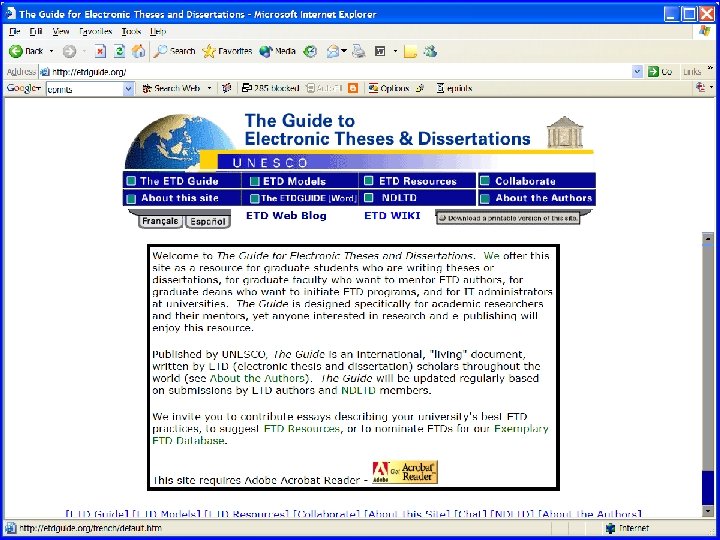
Task: Expand the Links toolbar chevron
Action: click(709, 69)
